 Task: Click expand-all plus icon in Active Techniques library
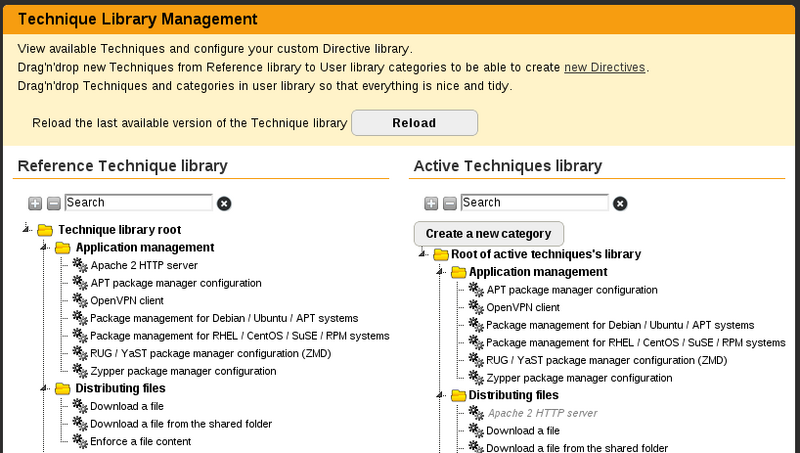(x=431, y=204)
